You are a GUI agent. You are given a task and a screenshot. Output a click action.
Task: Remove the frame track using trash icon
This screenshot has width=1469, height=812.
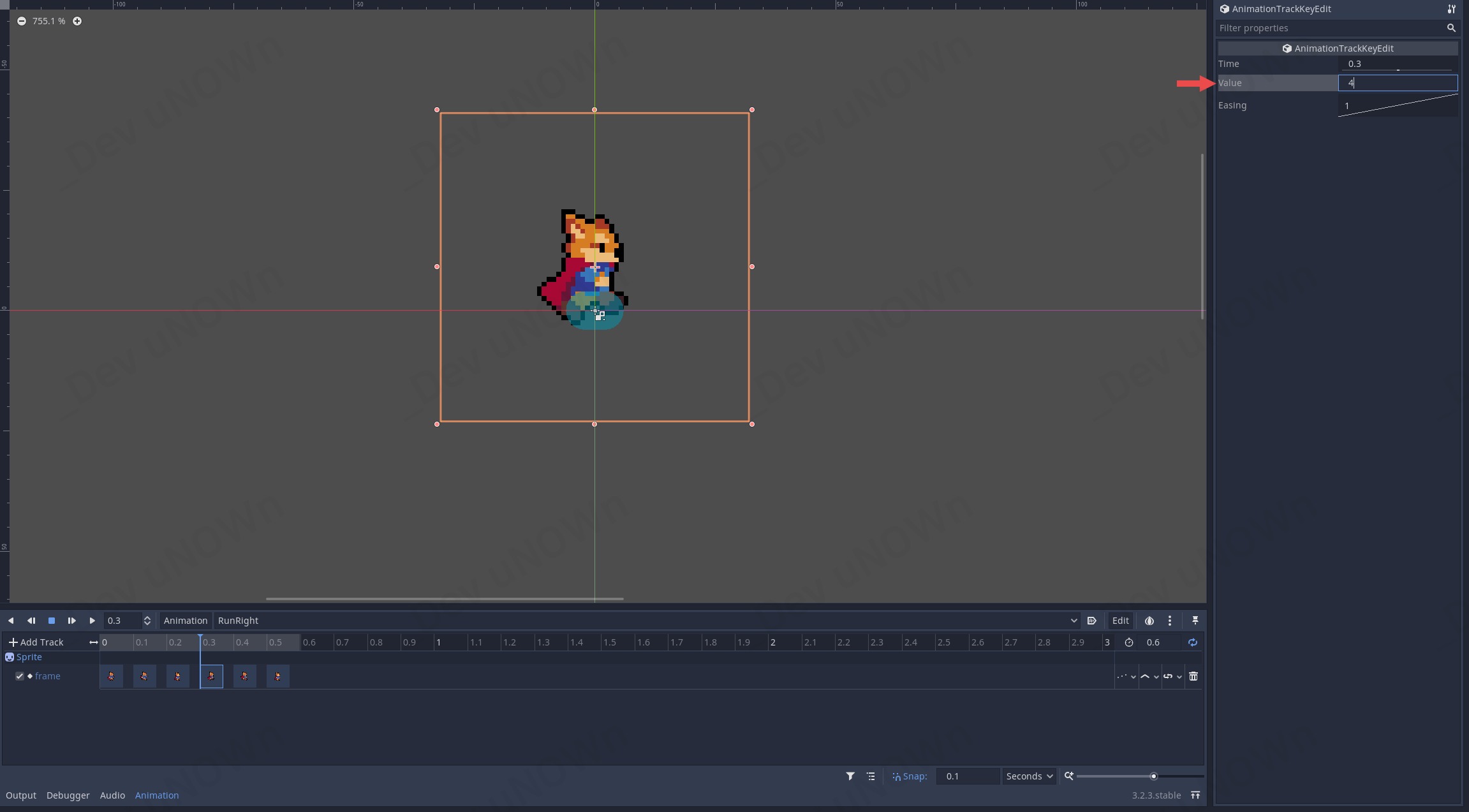[1193, 676]
